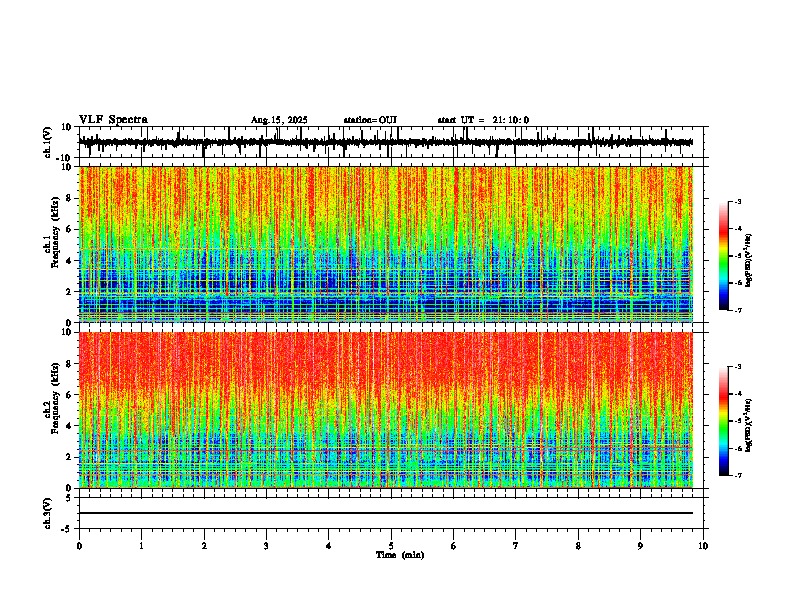Click the time axis "2" tick label
The width and height of the screenshot is (792, 612).
point(204,546)
